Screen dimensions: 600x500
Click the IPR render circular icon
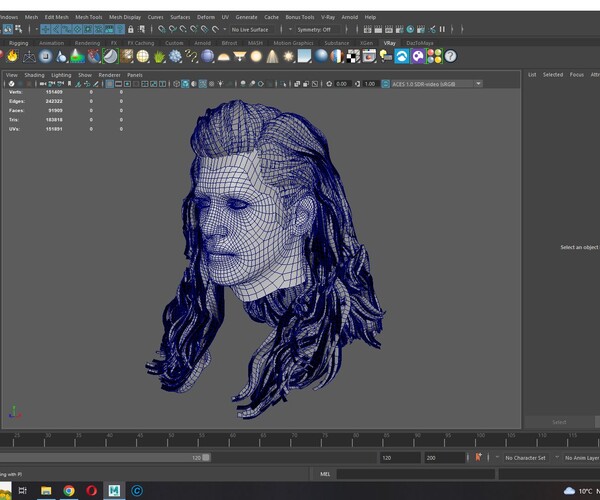point(410,29)
